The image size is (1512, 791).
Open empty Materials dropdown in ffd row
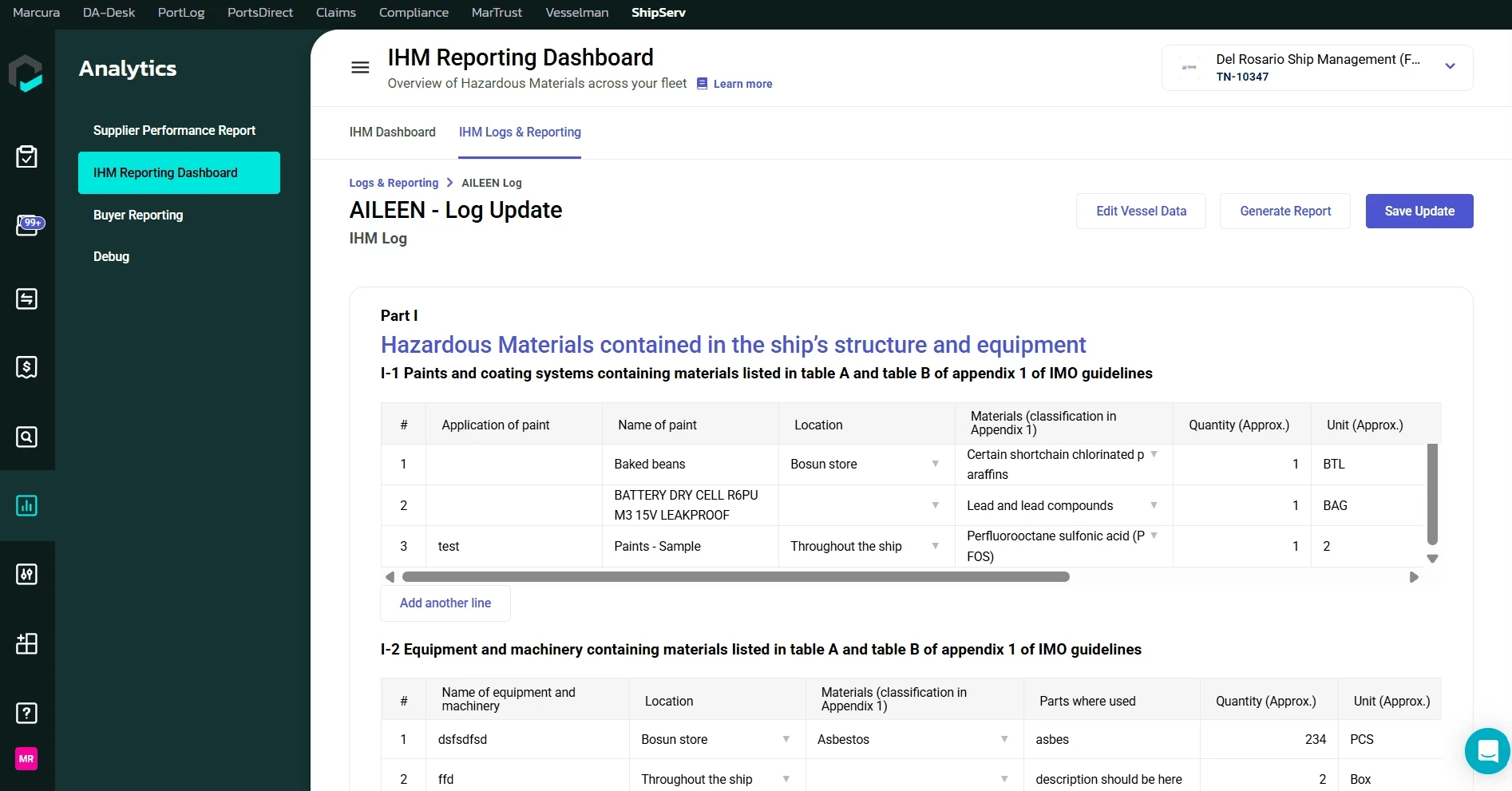tap(1004, 779)
